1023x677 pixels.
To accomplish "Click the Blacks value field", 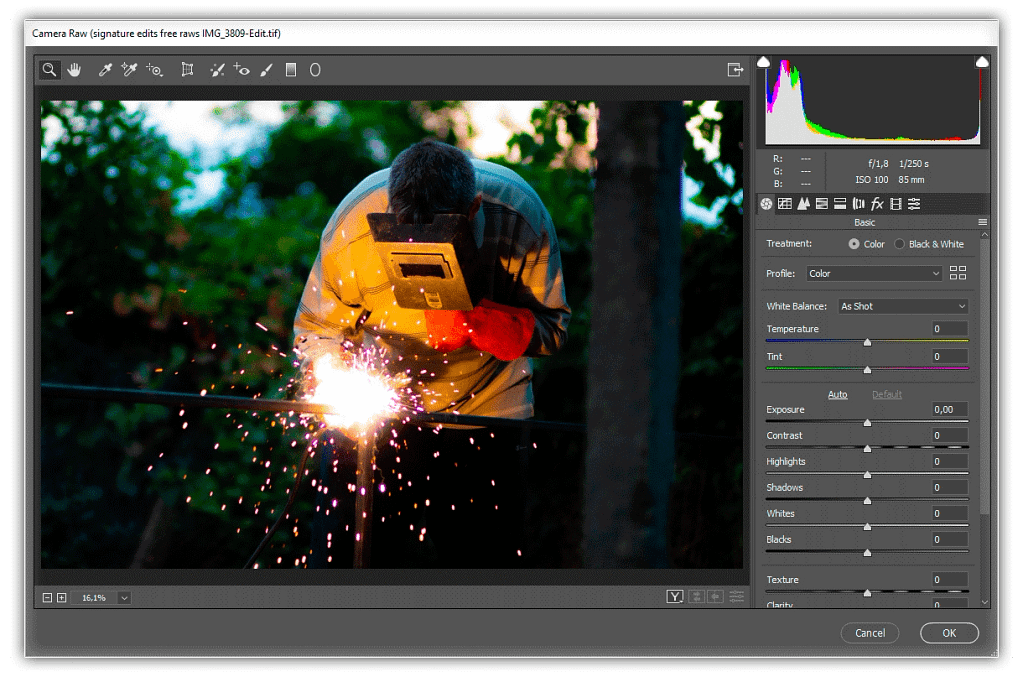I will (x=949, y=539).
